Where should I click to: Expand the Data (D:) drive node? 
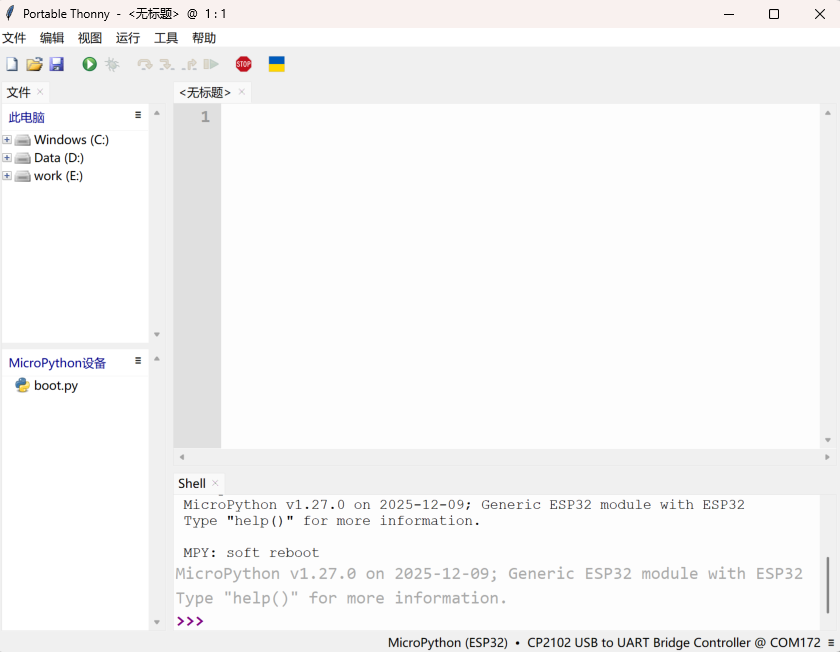7,158
